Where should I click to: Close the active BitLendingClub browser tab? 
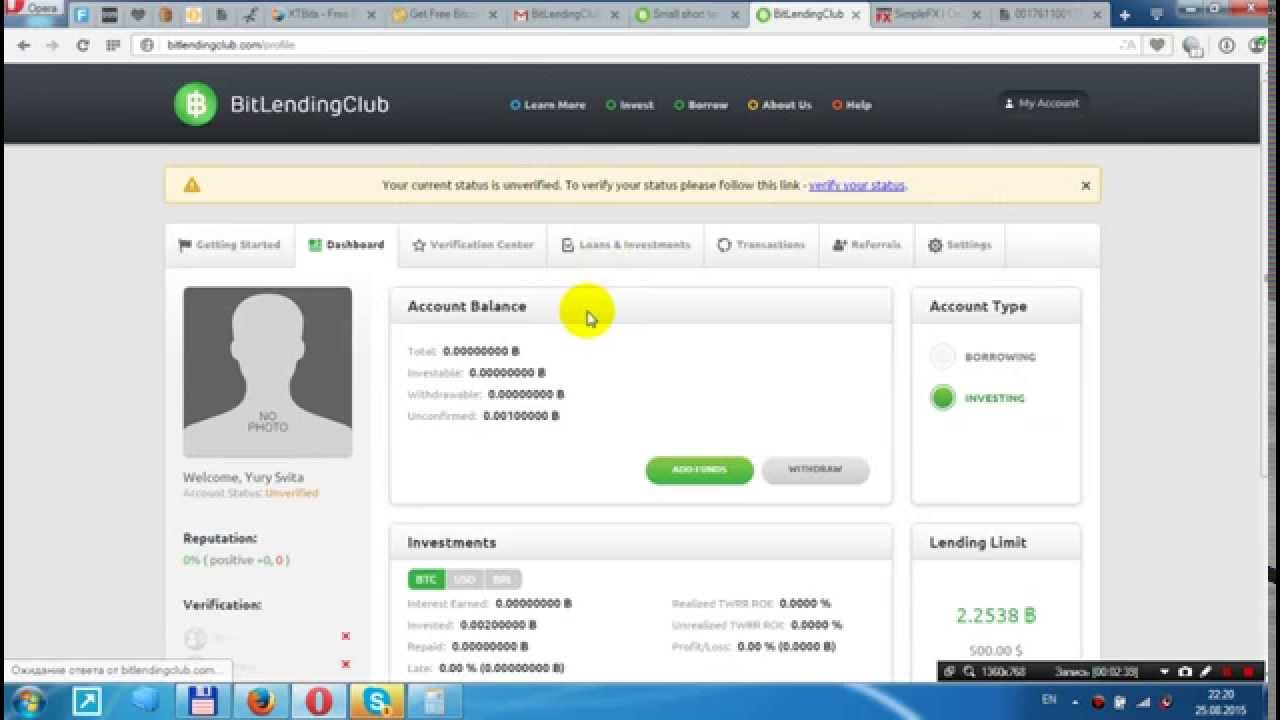pyautogui.click(x=856, y=15)
